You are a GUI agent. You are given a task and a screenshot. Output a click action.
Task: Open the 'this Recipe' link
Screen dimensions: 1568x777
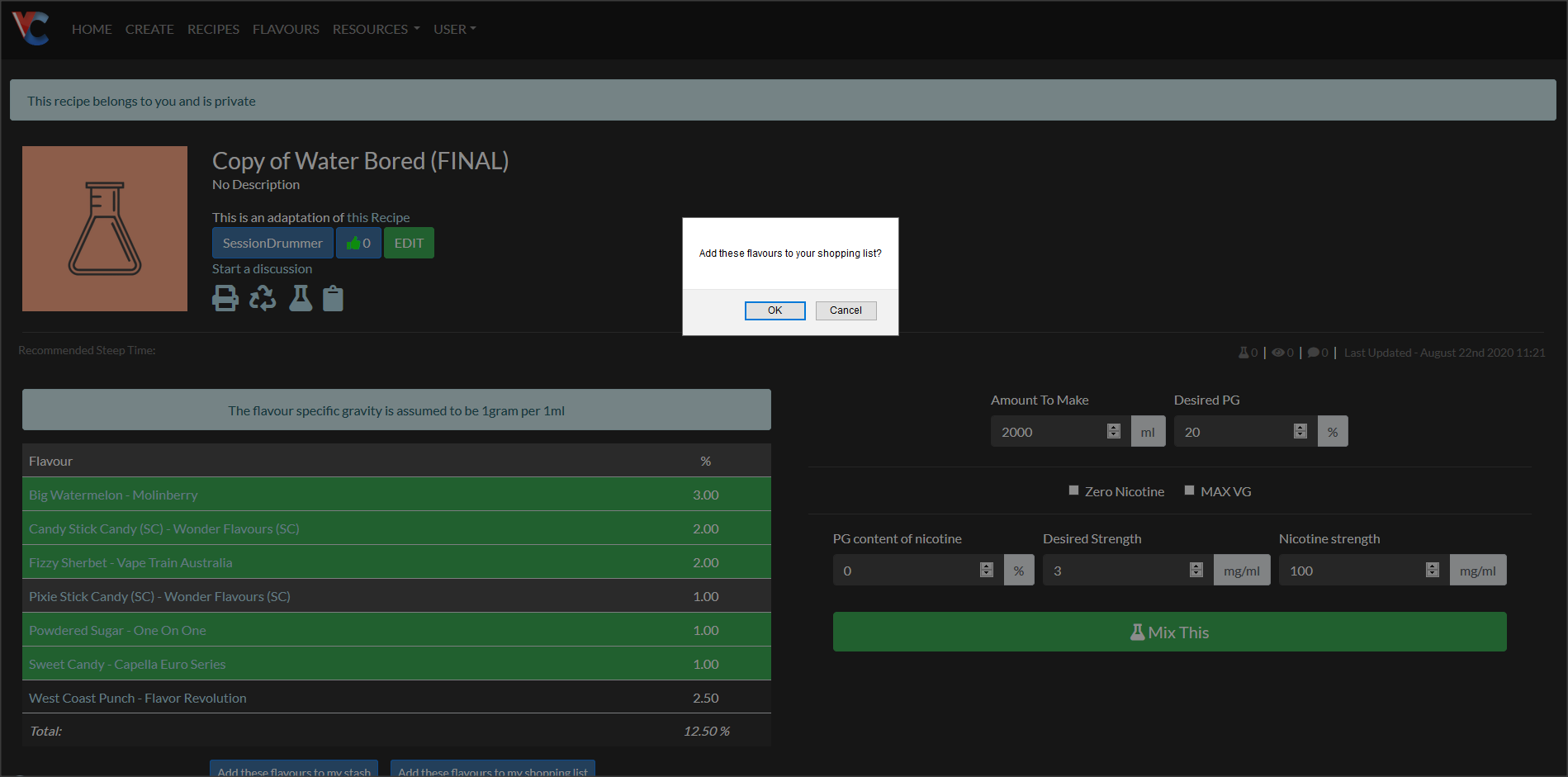point(378,217)
